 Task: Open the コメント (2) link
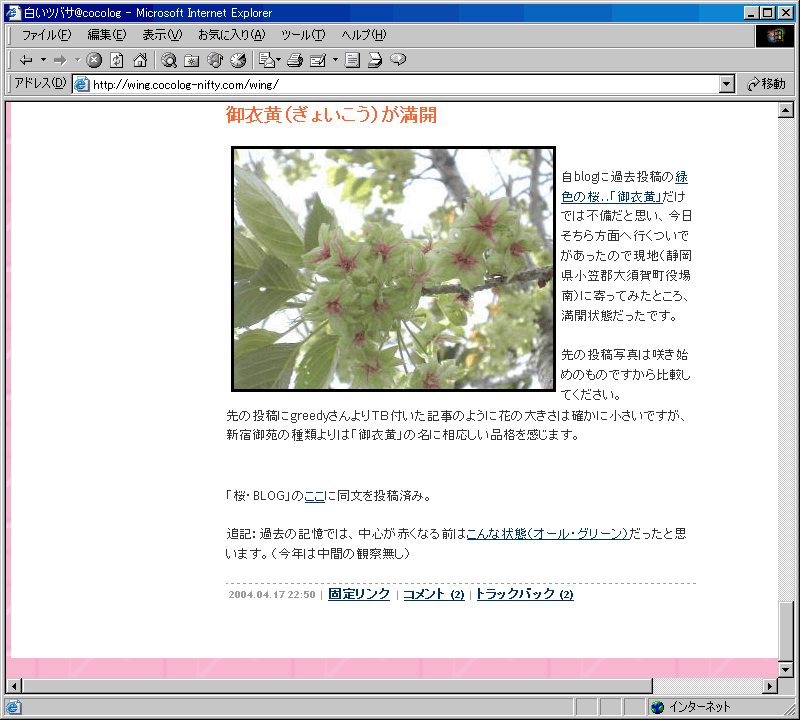434,594
